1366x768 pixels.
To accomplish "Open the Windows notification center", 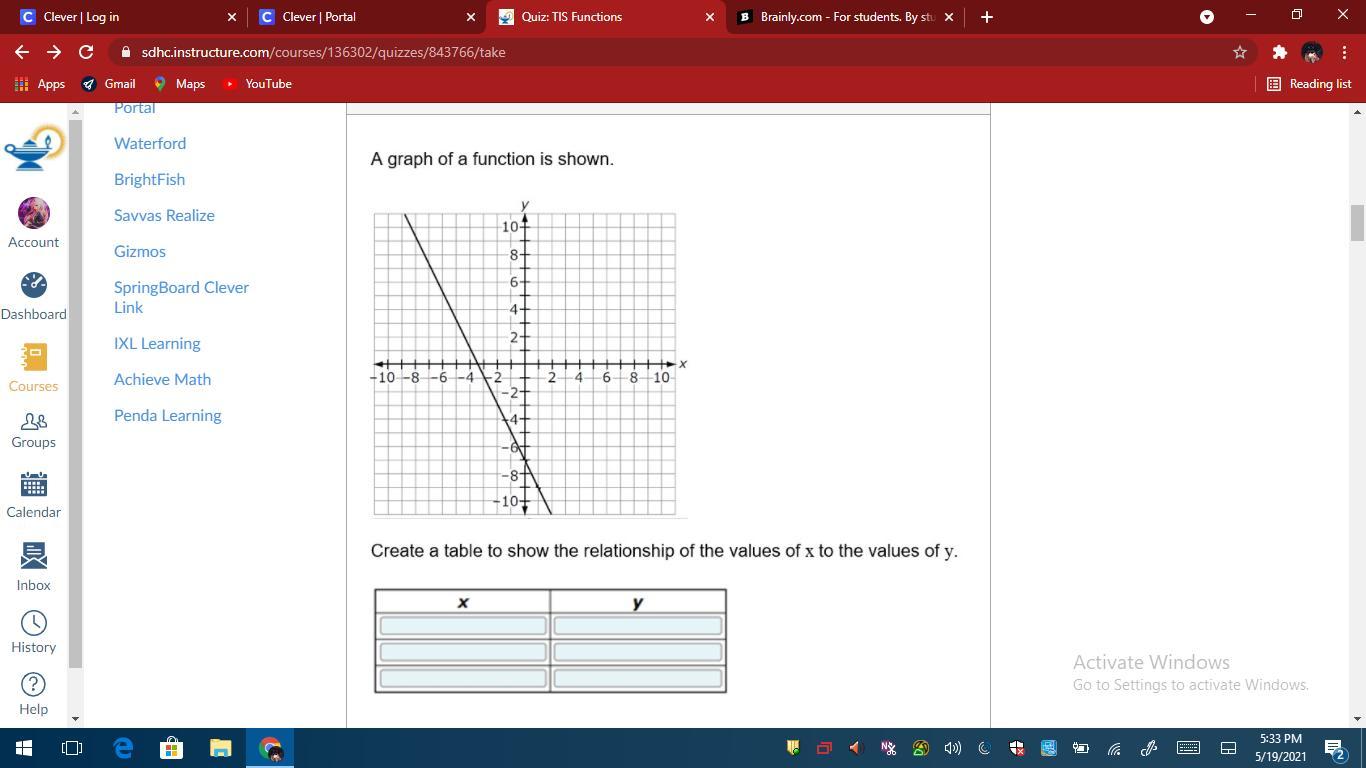I will 1334,747.
